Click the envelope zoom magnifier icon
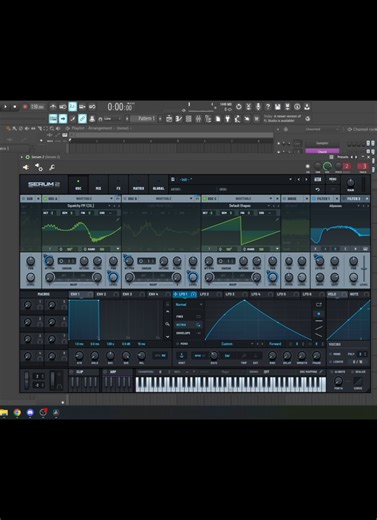This screenshot has width=377, height=520. [x=167, y=324]
